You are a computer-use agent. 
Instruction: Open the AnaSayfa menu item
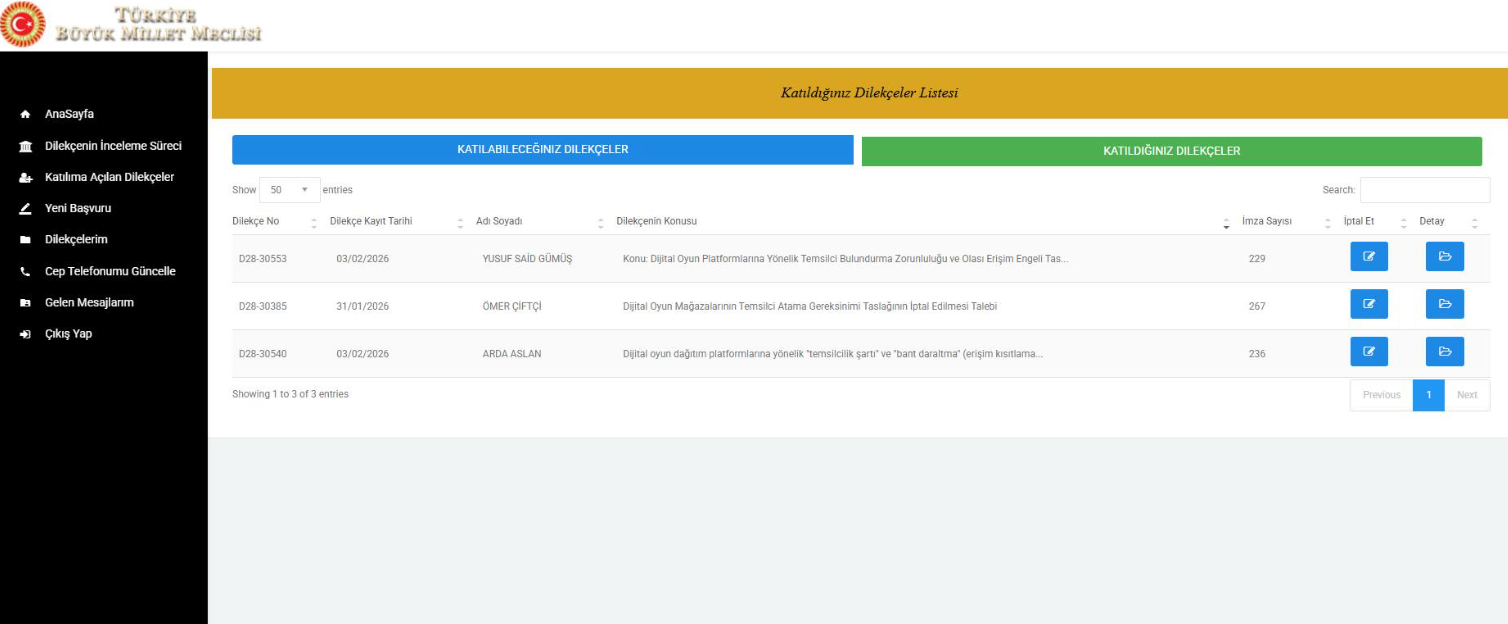click(x=69, y=114)
